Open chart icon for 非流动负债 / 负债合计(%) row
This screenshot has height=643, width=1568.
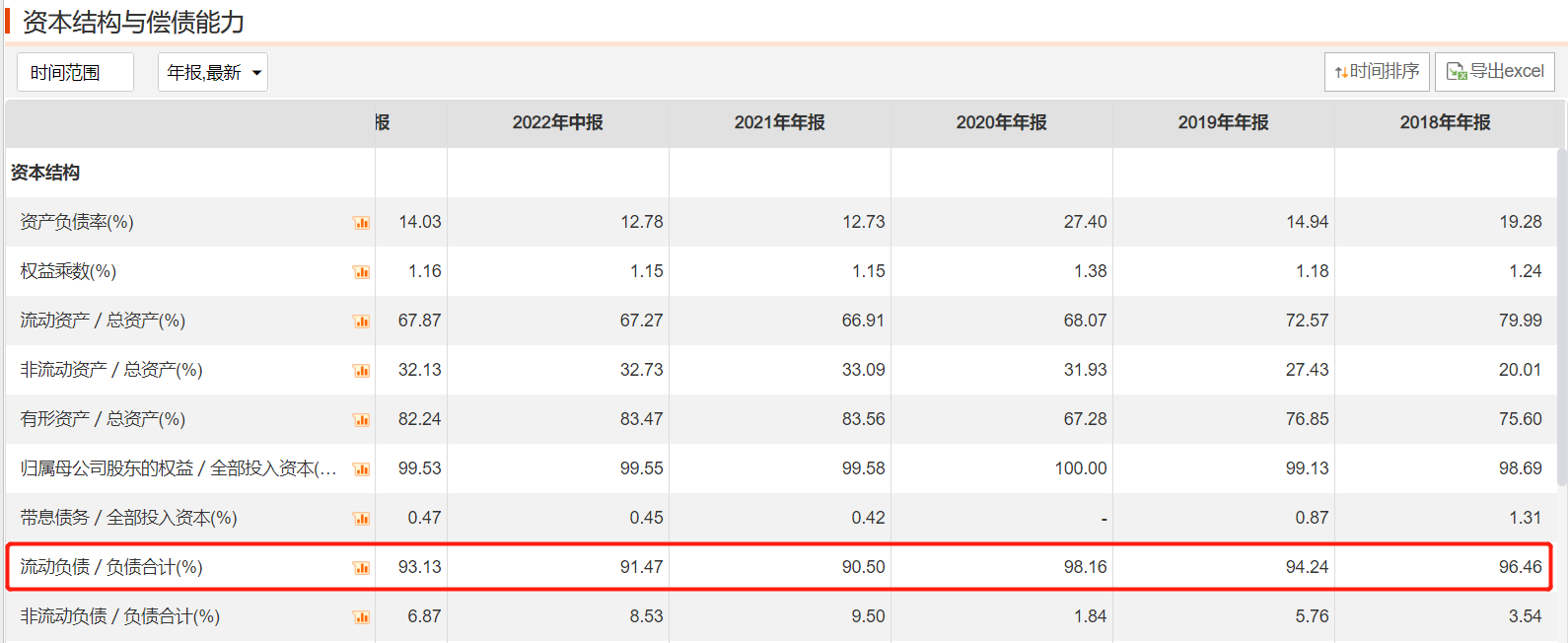point(362,617)
